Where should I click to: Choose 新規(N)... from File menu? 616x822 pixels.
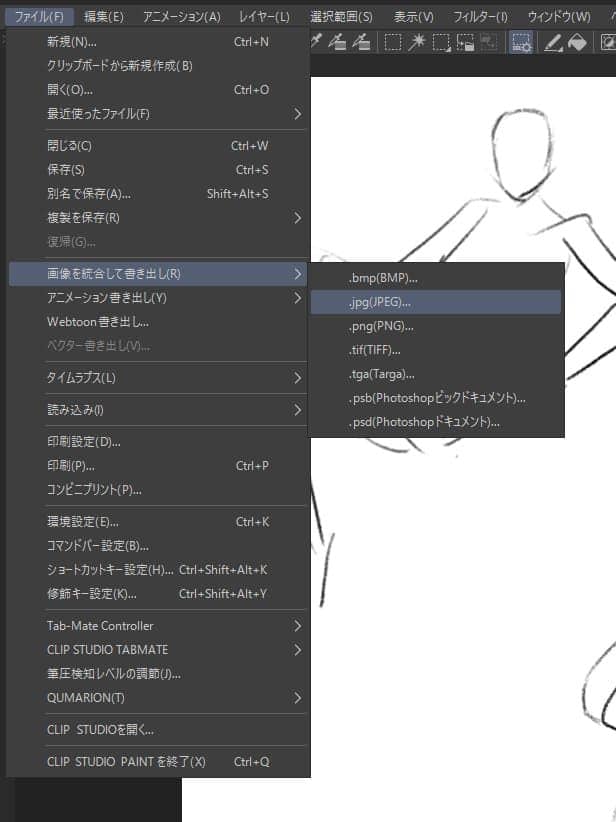[x=158, y=41]
